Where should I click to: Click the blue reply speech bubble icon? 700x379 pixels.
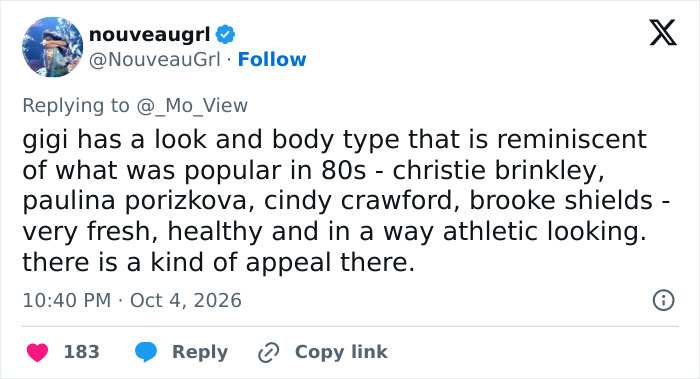[x=146, y=352]
